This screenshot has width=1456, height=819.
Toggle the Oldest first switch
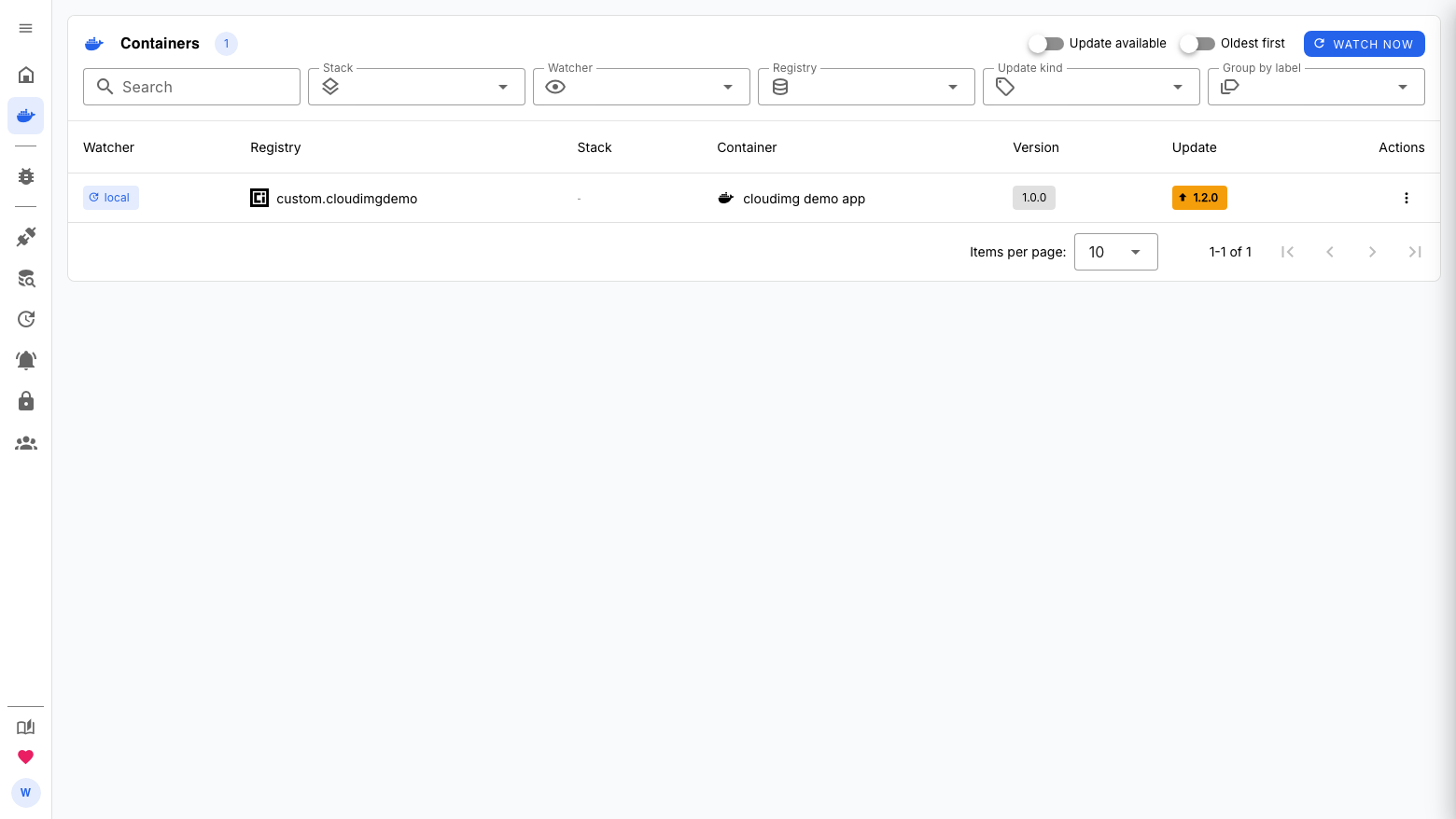[1197, 44]
